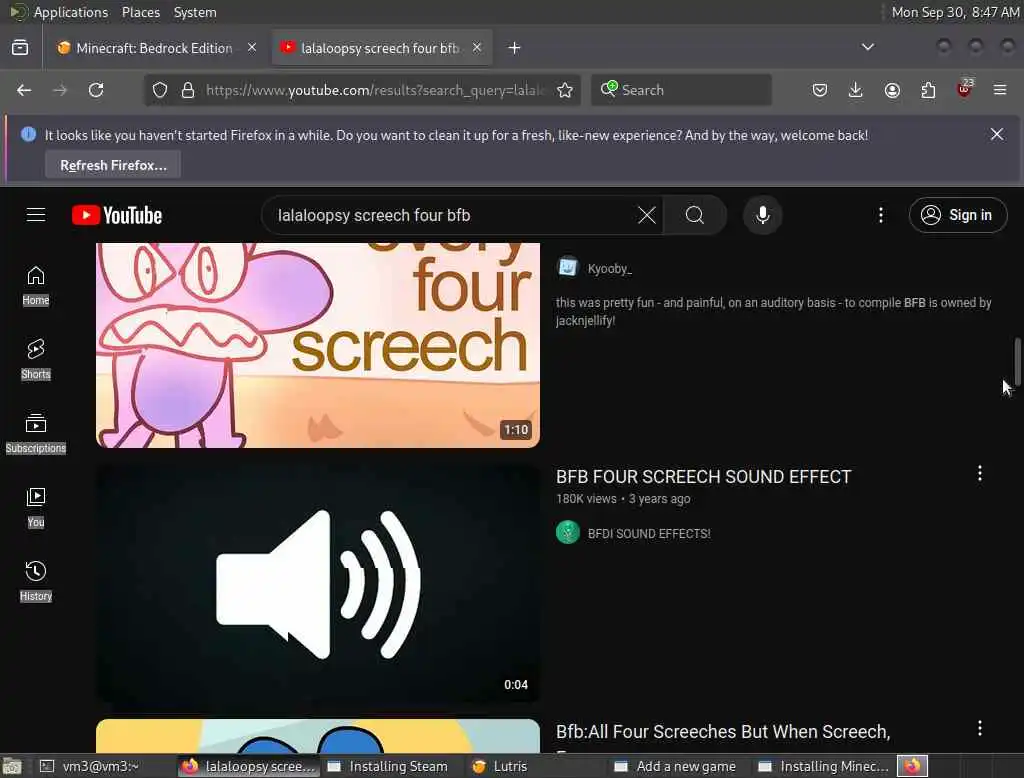The image size is (1024, 778).
Task: Close the lalaloopsy screech tab
Action: point(477,47)
